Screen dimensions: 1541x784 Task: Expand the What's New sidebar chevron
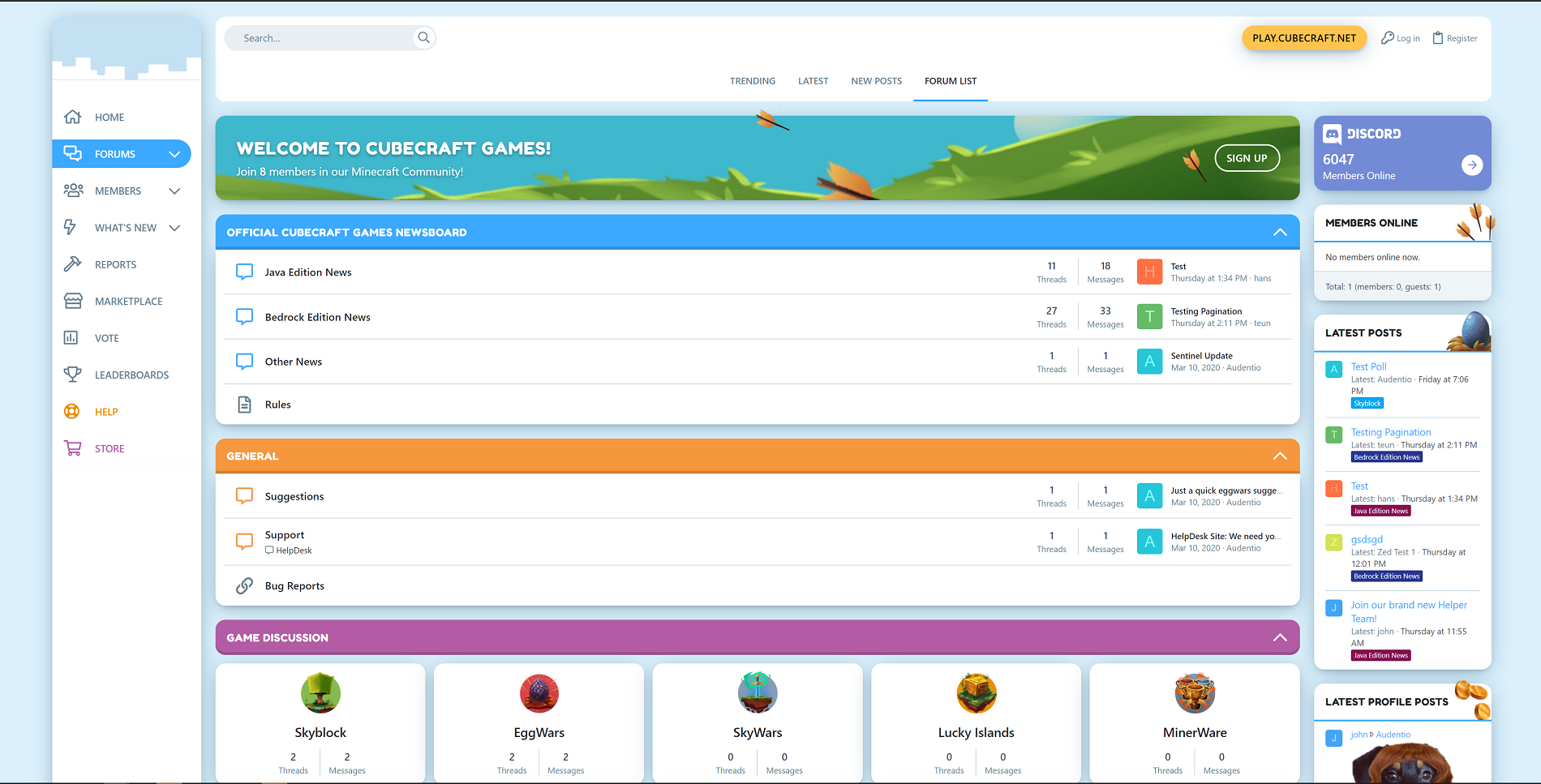174,228
